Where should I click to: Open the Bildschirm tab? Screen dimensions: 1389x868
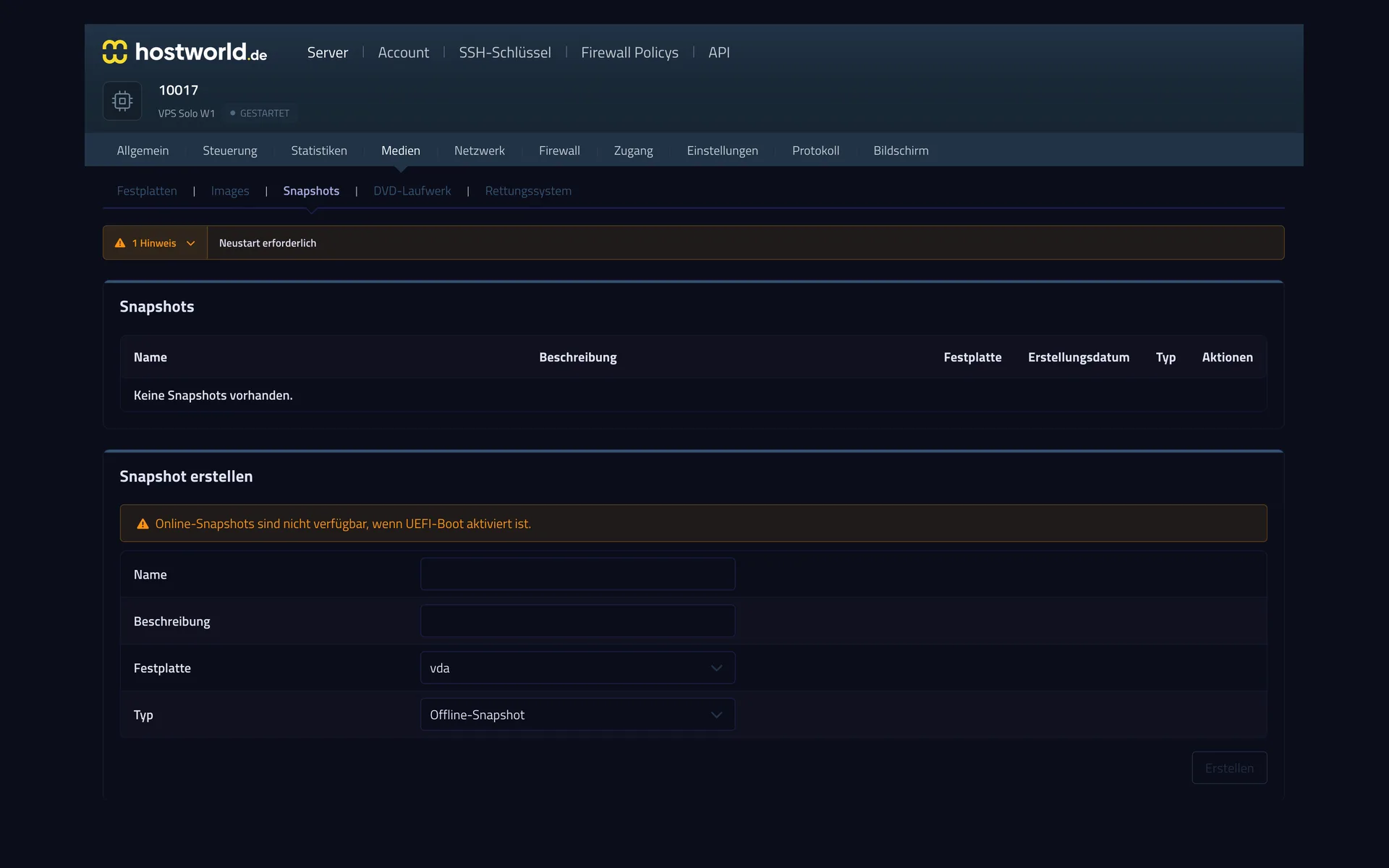[x=901, y=150]
